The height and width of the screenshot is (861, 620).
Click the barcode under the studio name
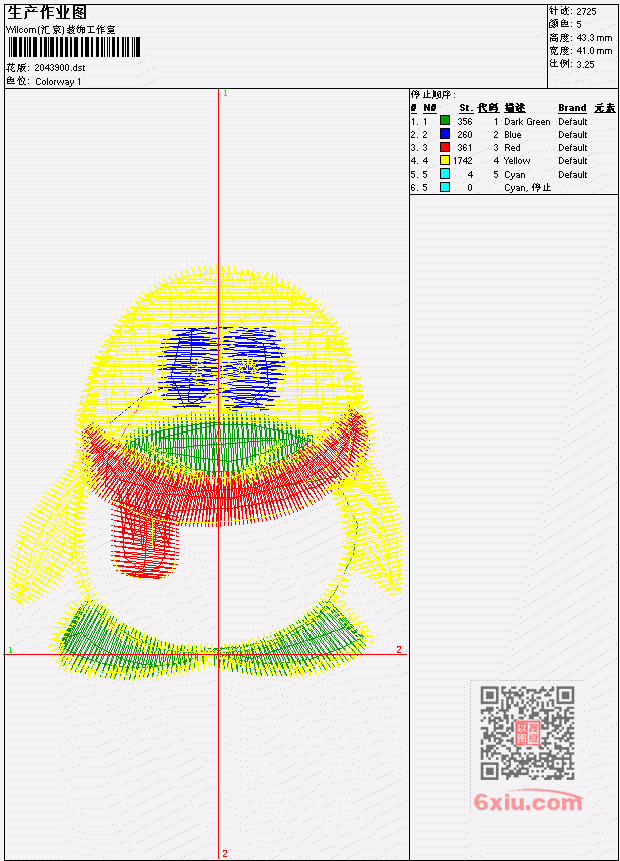[x=74, y=47]
